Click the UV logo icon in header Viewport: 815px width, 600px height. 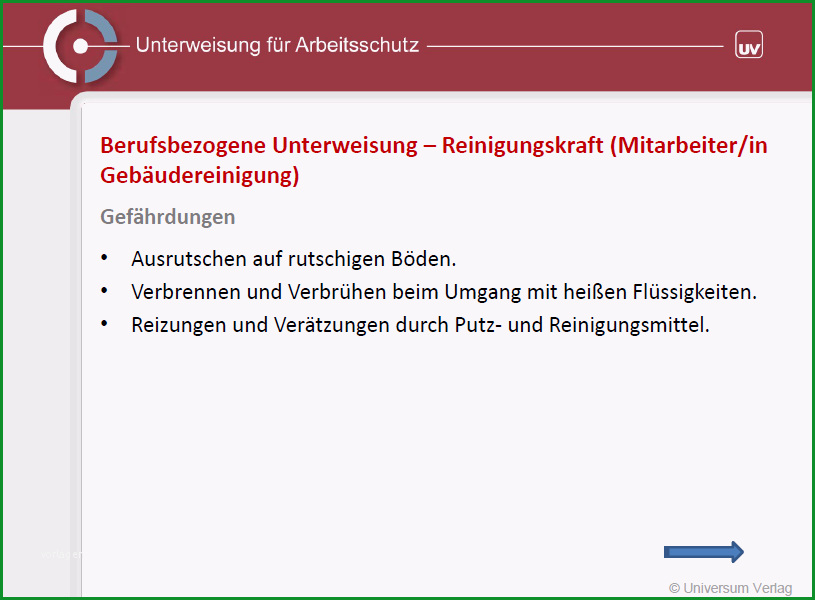point(749,45)
